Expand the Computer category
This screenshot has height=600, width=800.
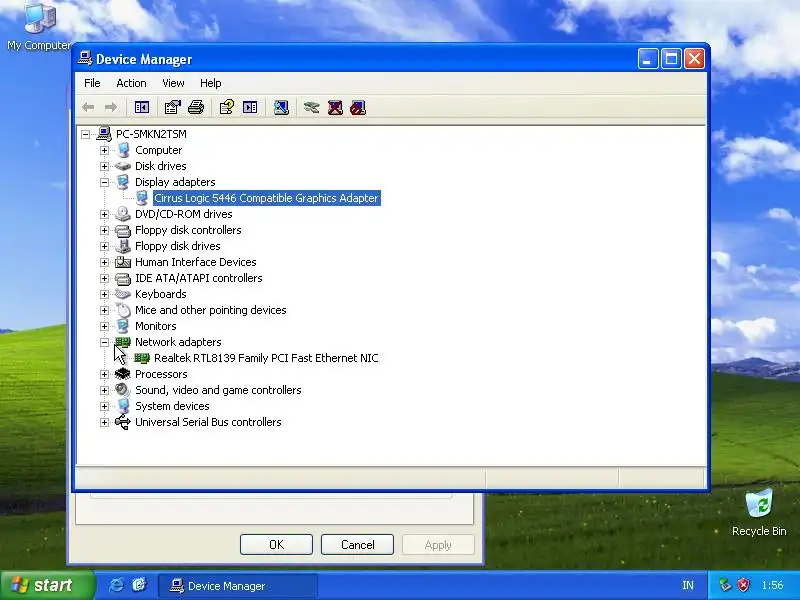[x=105, y=150]
